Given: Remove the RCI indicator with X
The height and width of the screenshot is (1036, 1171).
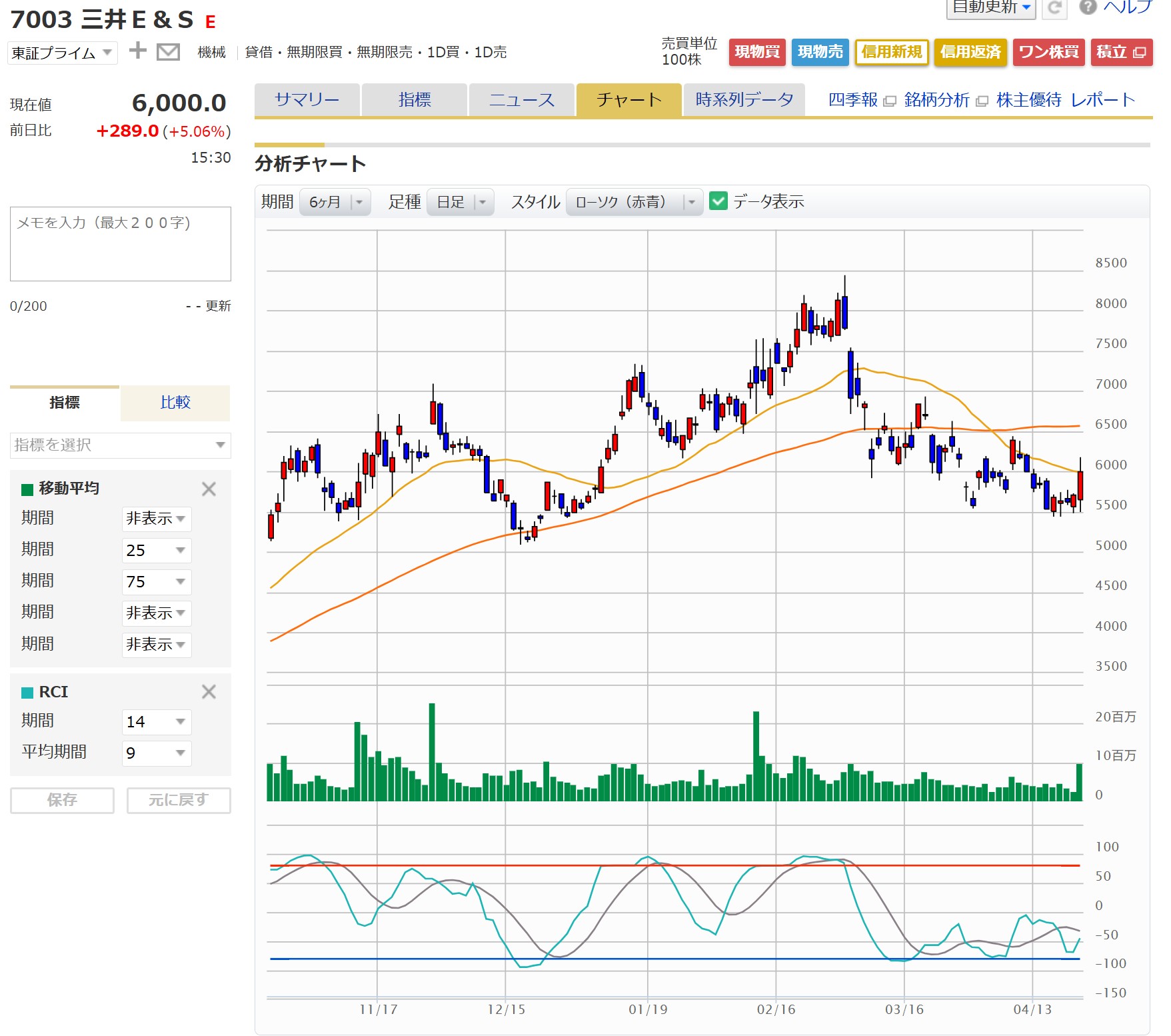Looking at the screenshot, I should (209, 692).
